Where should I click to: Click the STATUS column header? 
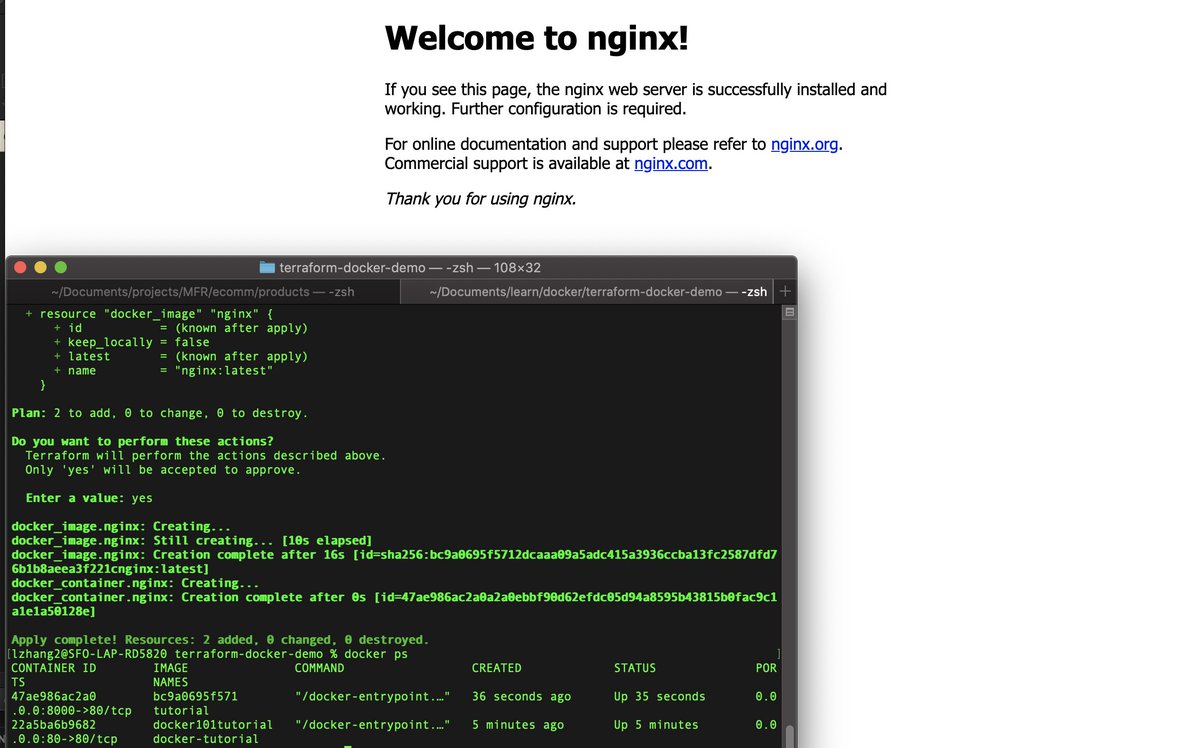point(635,668)
